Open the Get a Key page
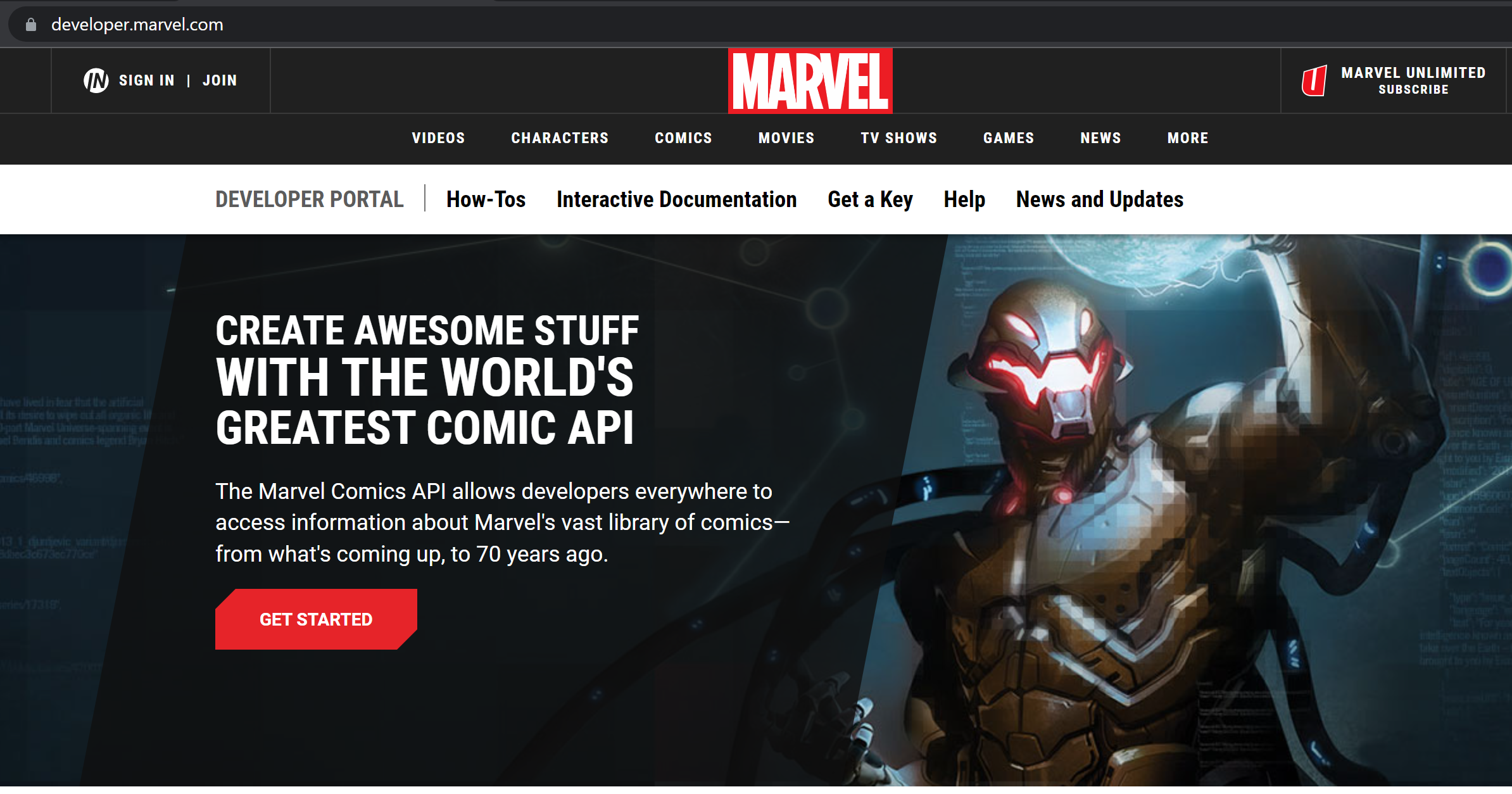This screenshot has width=1512, height=794. coord(869,199)
